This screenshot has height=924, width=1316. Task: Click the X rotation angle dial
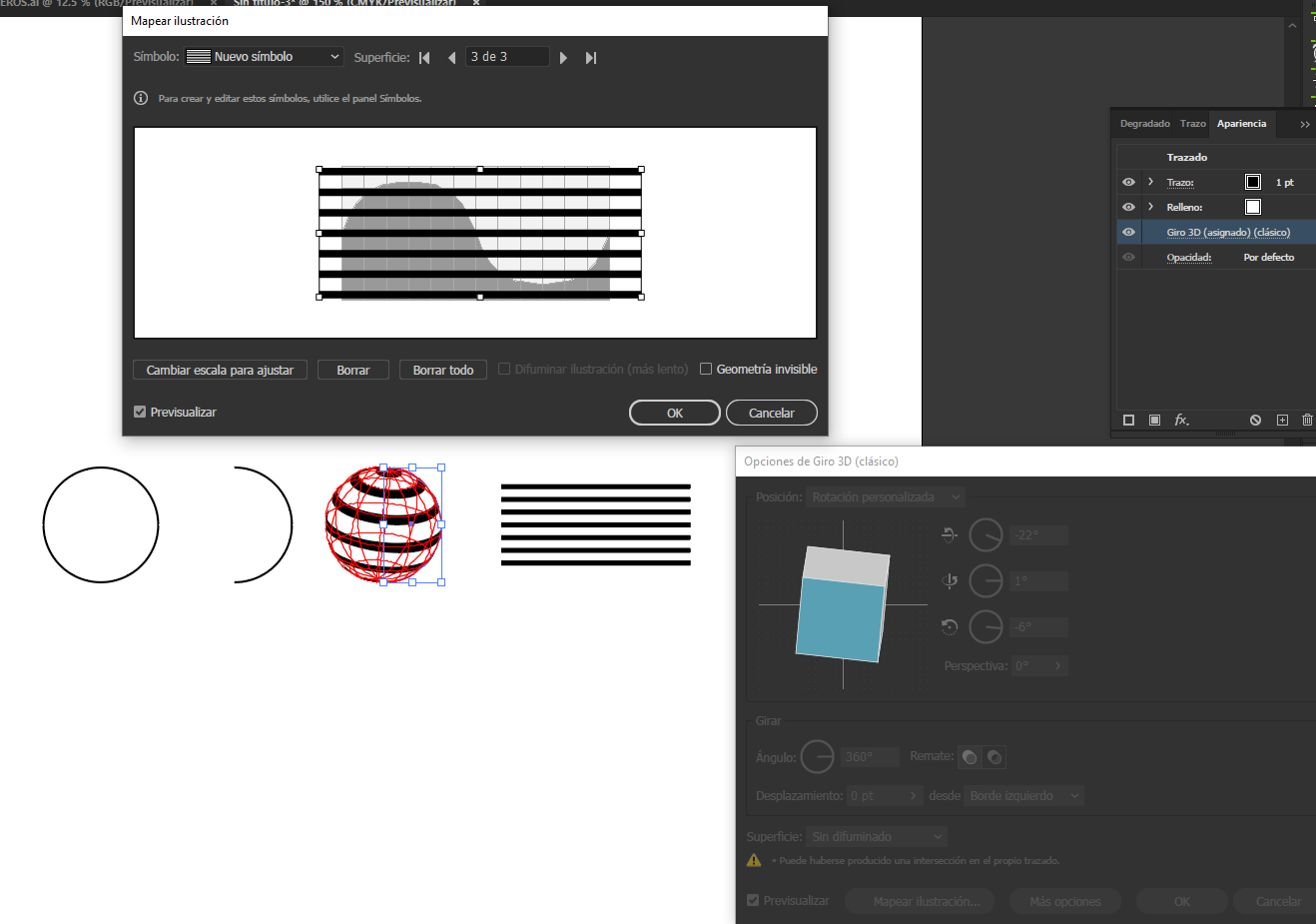coord(986,535)
